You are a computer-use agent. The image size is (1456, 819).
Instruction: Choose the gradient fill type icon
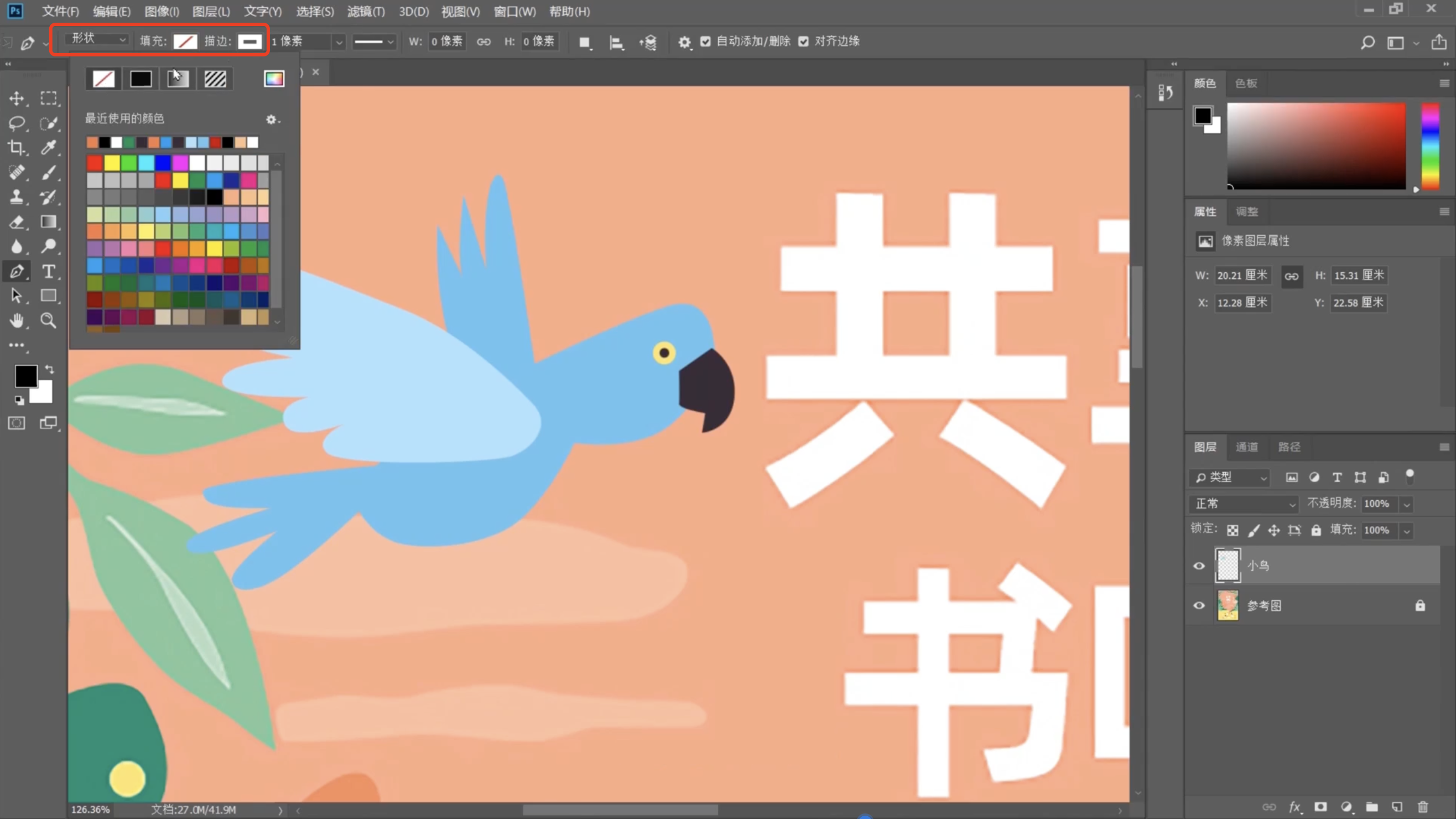coord(178,79)
